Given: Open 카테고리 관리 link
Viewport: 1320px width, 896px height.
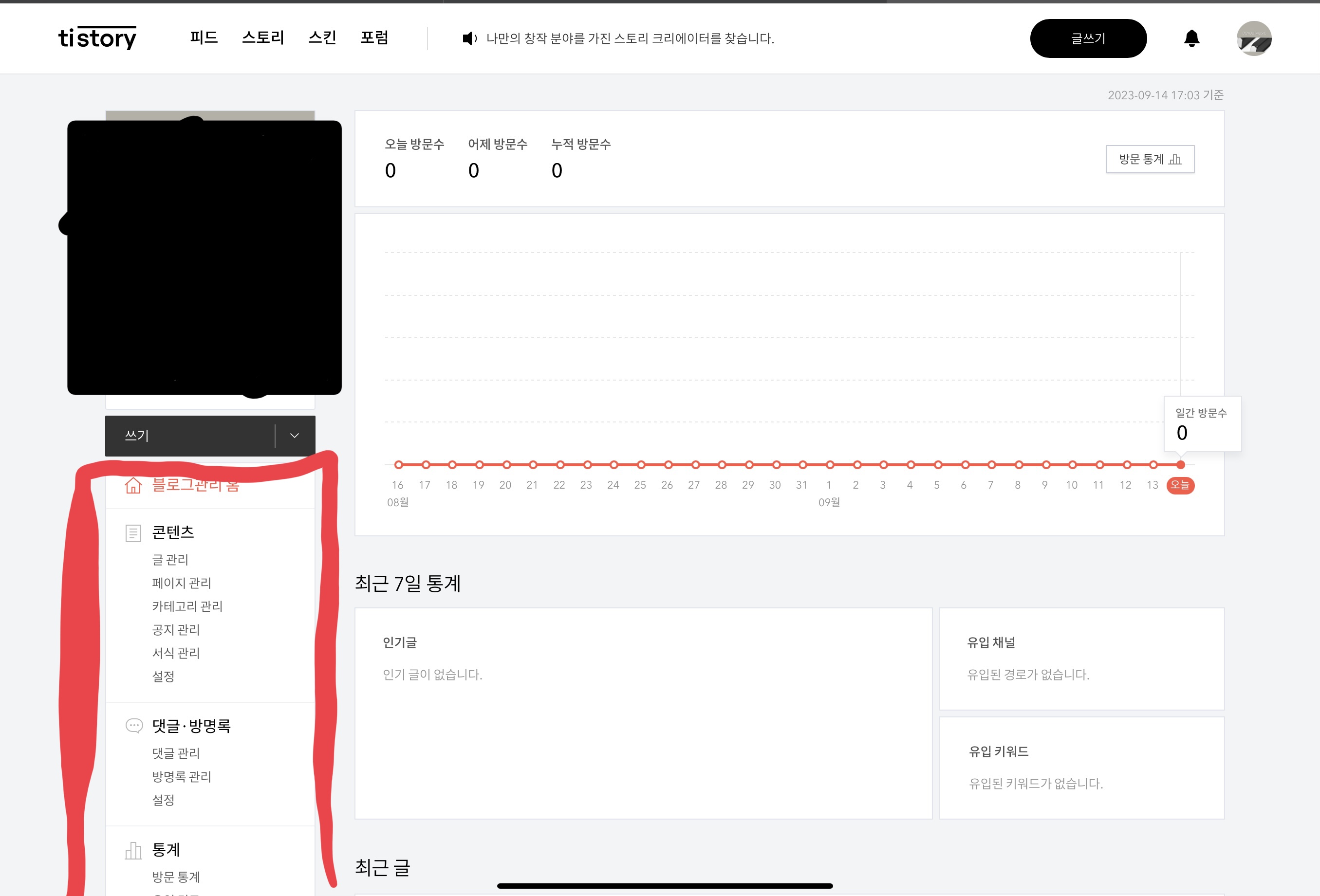Looking at the screenshot, I should click(x=187, y=606).
